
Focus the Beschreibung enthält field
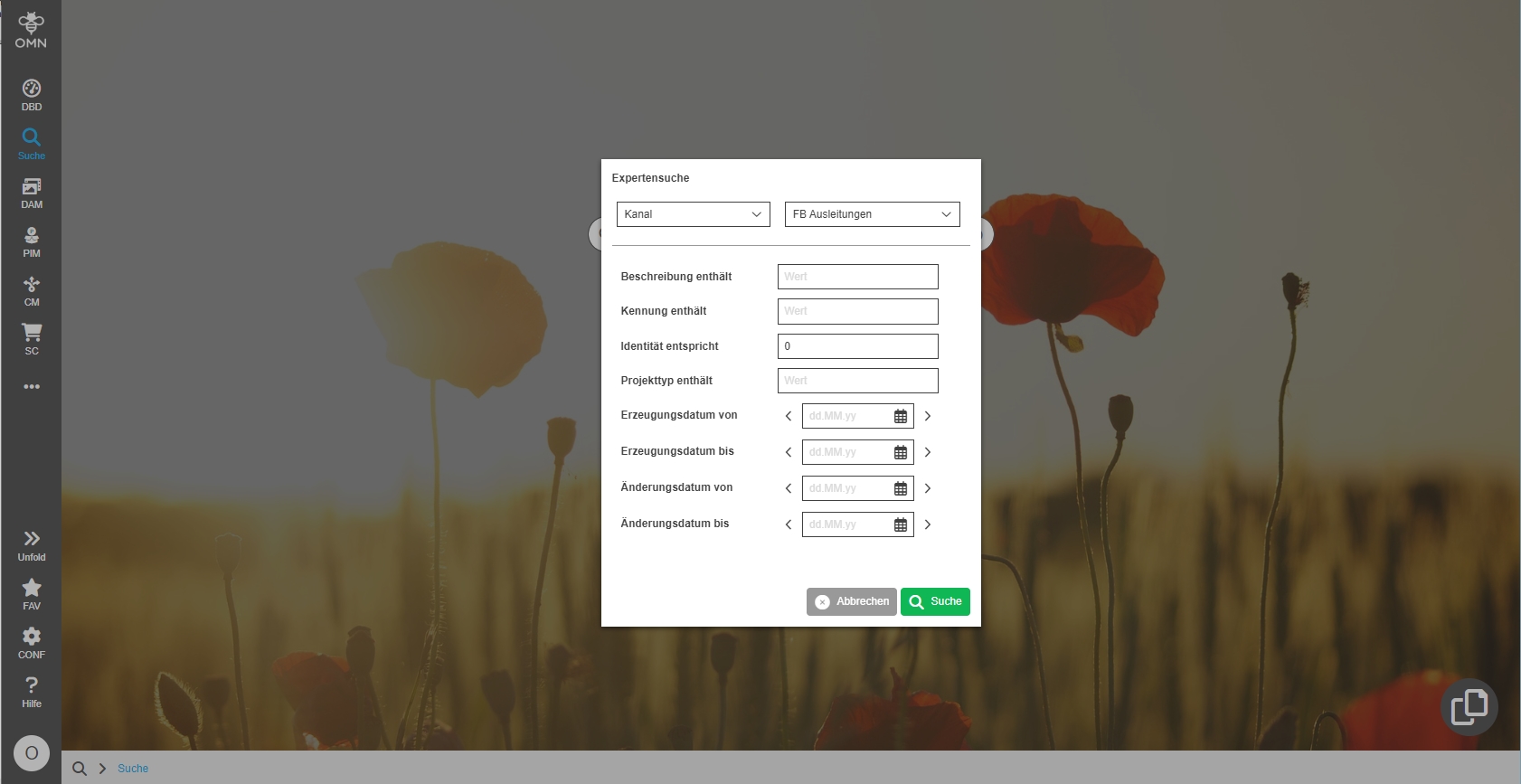pos(858,277)
